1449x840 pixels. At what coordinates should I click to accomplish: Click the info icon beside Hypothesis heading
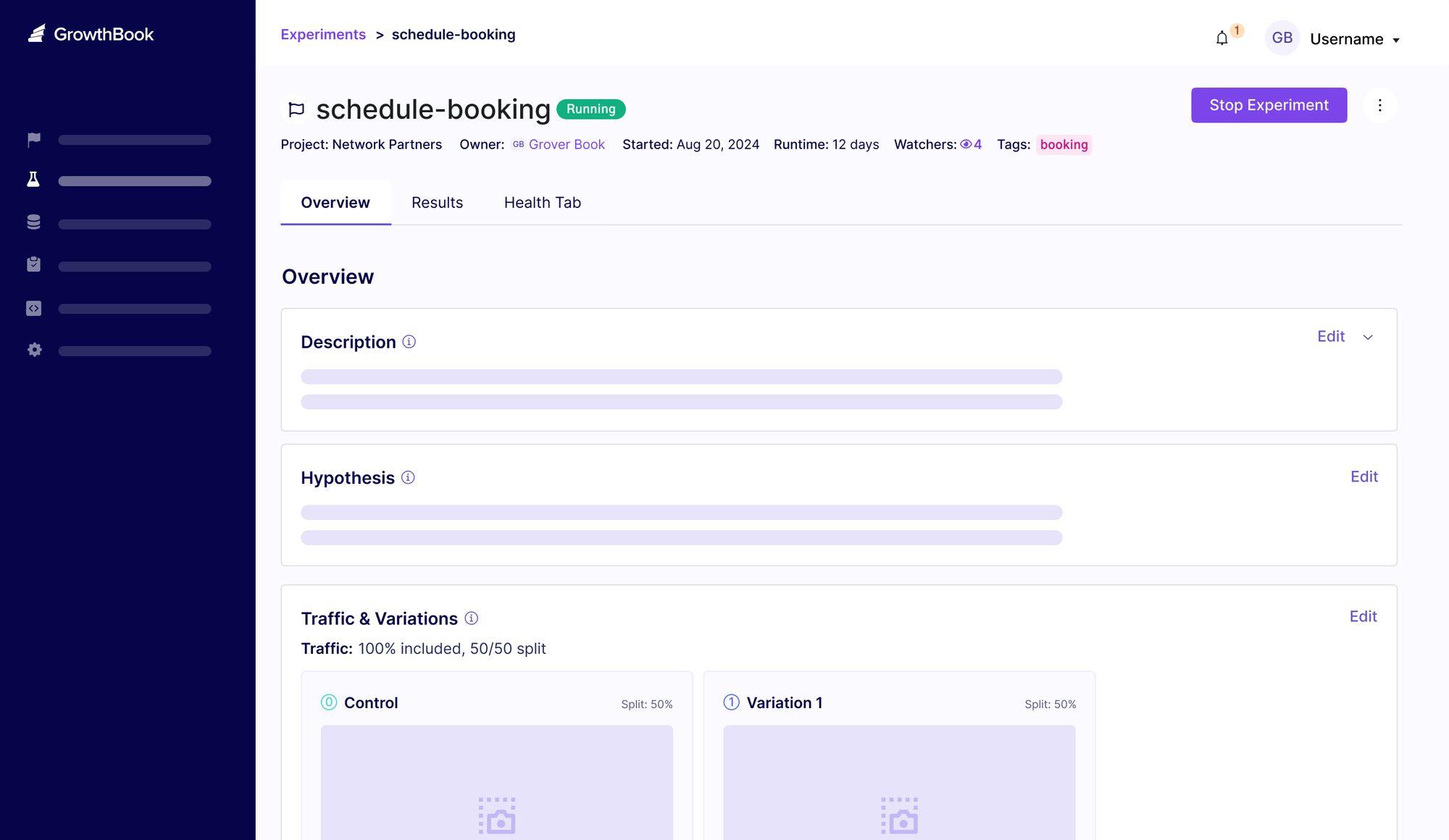point(408,477)
